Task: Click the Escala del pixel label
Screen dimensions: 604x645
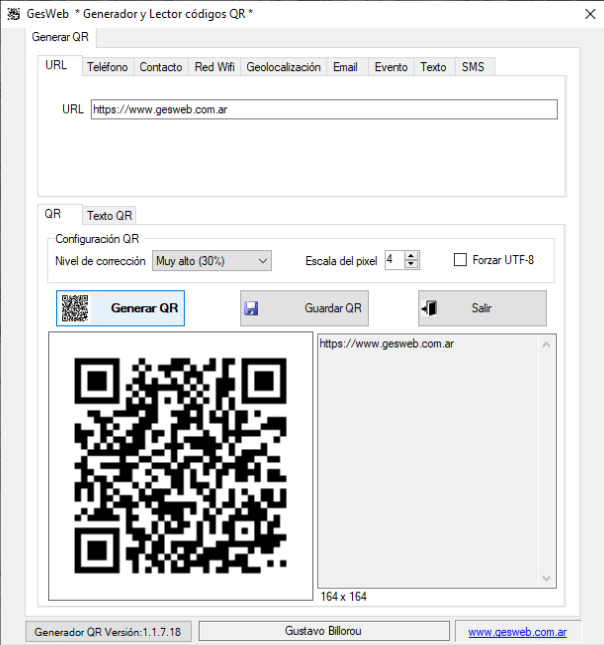Action: click(x=341, y=261)
